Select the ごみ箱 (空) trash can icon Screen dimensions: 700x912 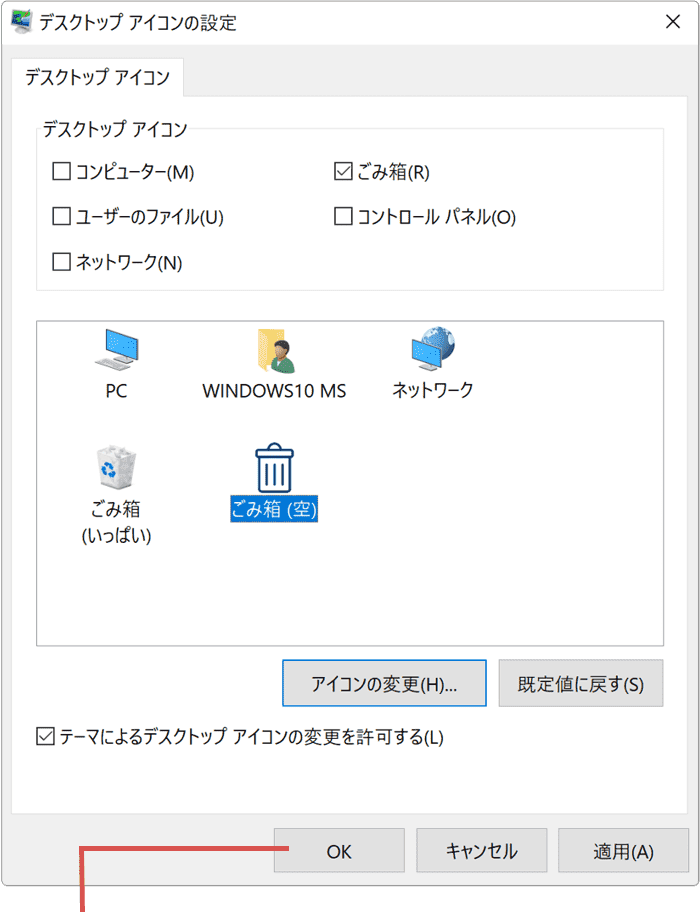[x=274, y=468]
